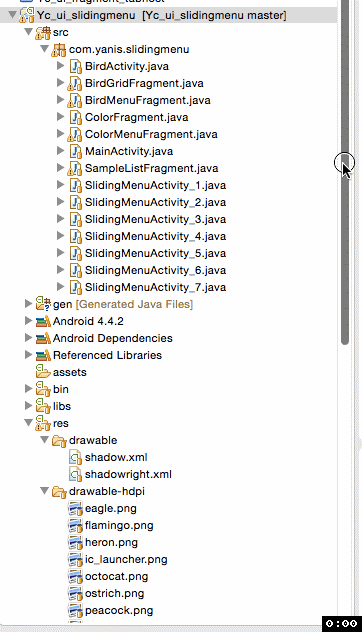This screenshot has height=632, width=362.
Task: Expand the gen Generated Java Files folder
Action: pyautogui.click(x=28, y=304)
